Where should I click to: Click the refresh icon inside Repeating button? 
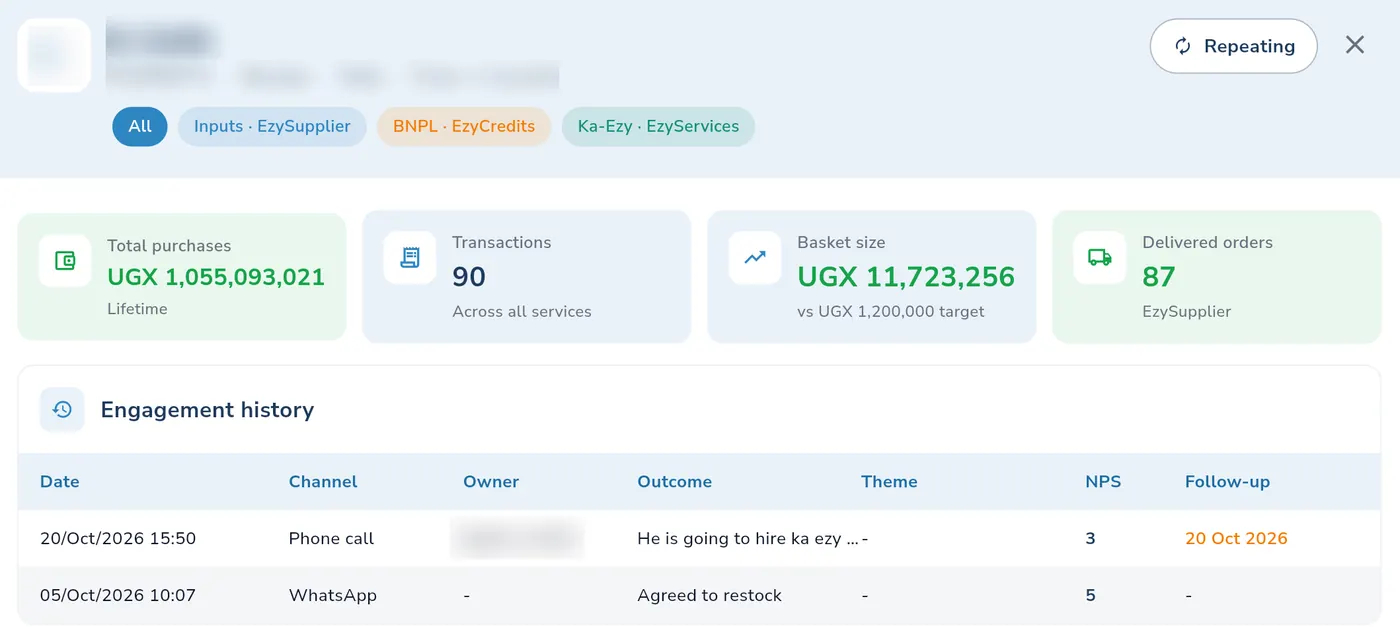point(1183,46)
